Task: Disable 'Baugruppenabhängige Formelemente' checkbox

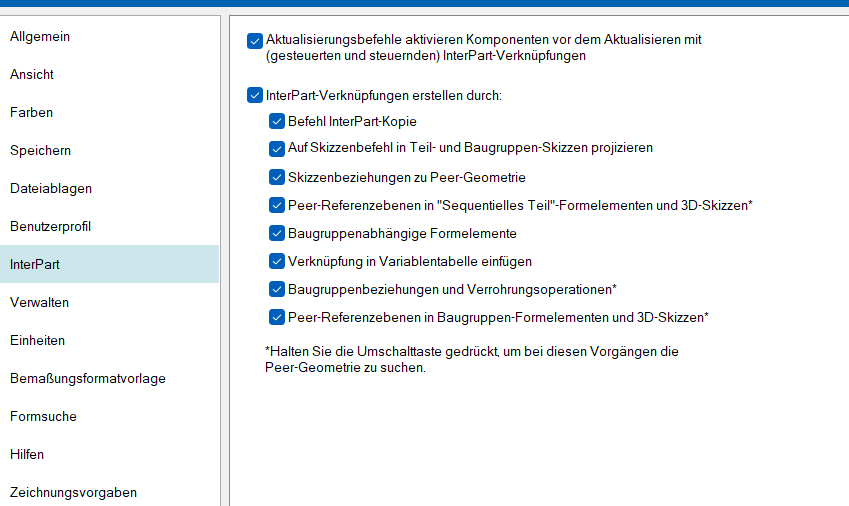Action: click(277, 233)
